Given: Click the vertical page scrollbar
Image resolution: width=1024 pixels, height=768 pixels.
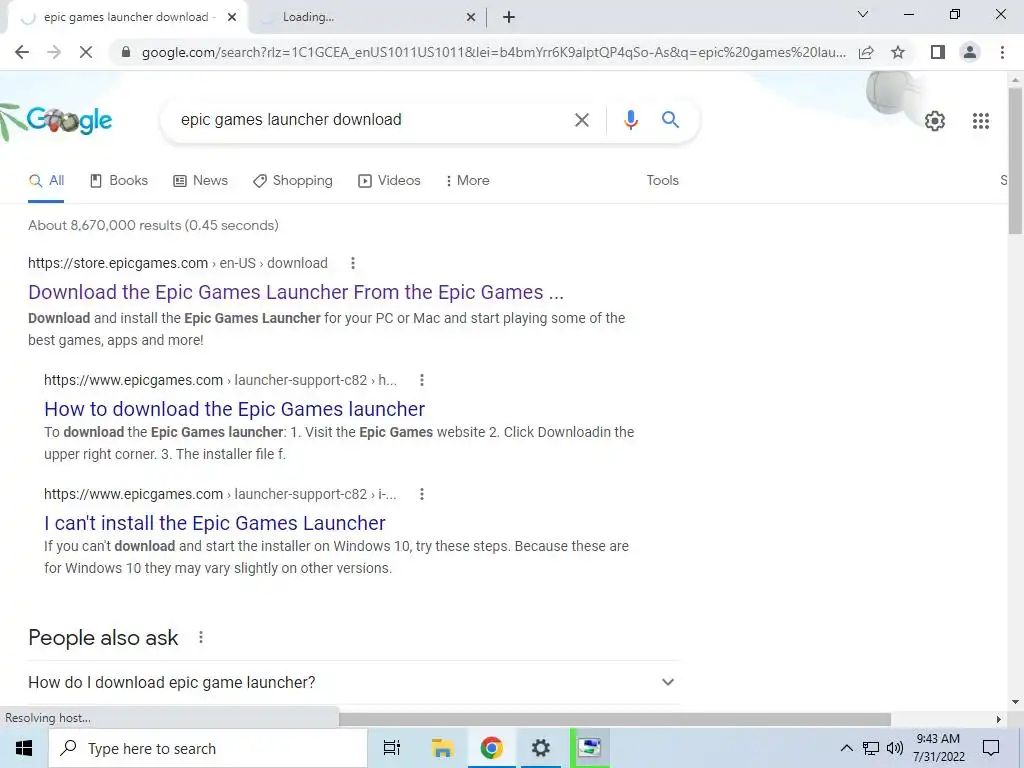Looking at the screenshot, I should (1015, 161).
